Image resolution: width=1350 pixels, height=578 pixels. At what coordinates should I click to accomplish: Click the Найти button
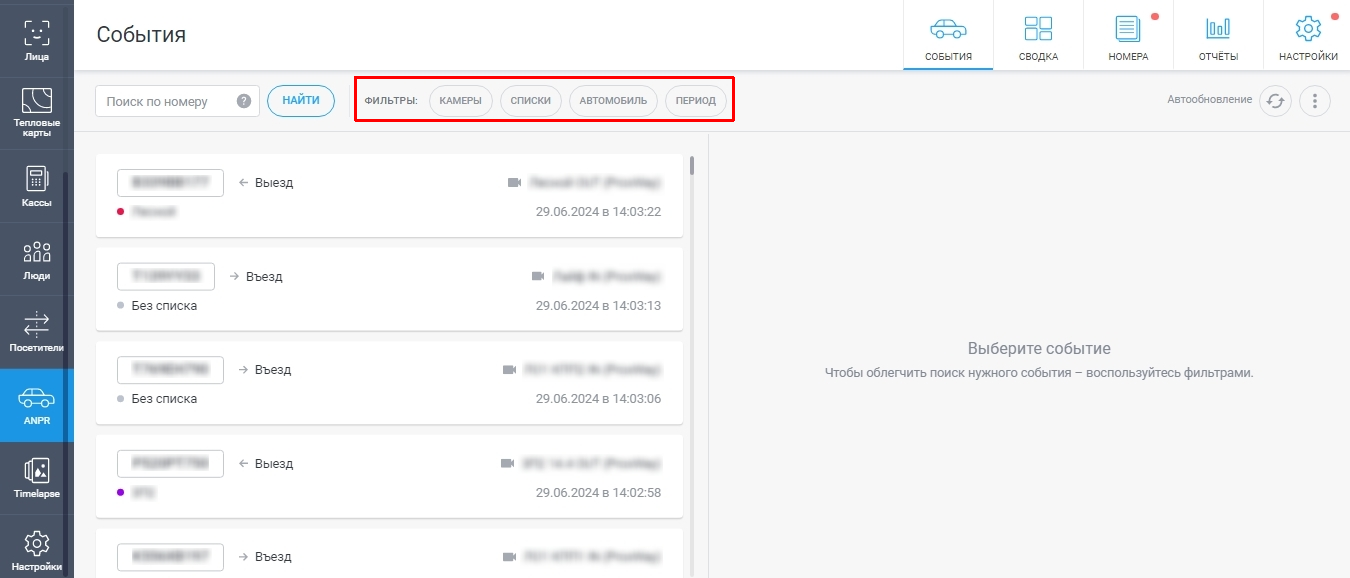point(301,101)
